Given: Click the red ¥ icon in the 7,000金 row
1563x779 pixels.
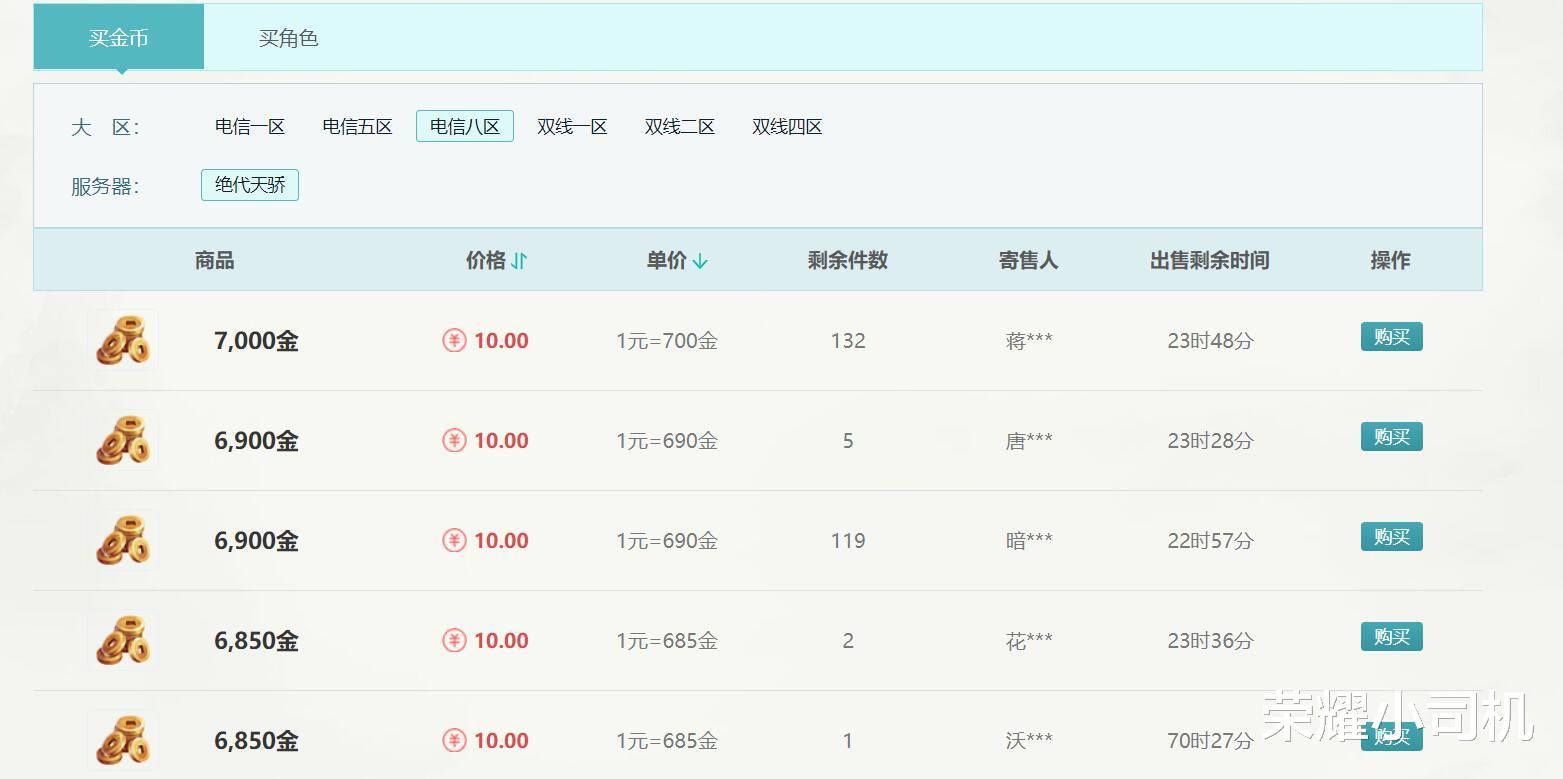Looking at the screenshot, I should [x=453, y=340].
